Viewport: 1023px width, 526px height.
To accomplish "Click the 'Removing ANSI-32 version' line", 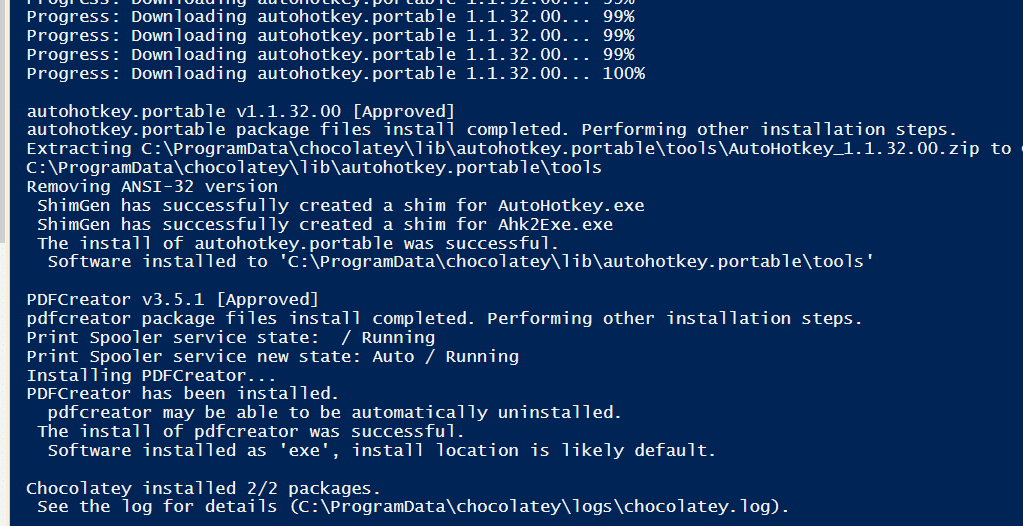I will point(152,187).
